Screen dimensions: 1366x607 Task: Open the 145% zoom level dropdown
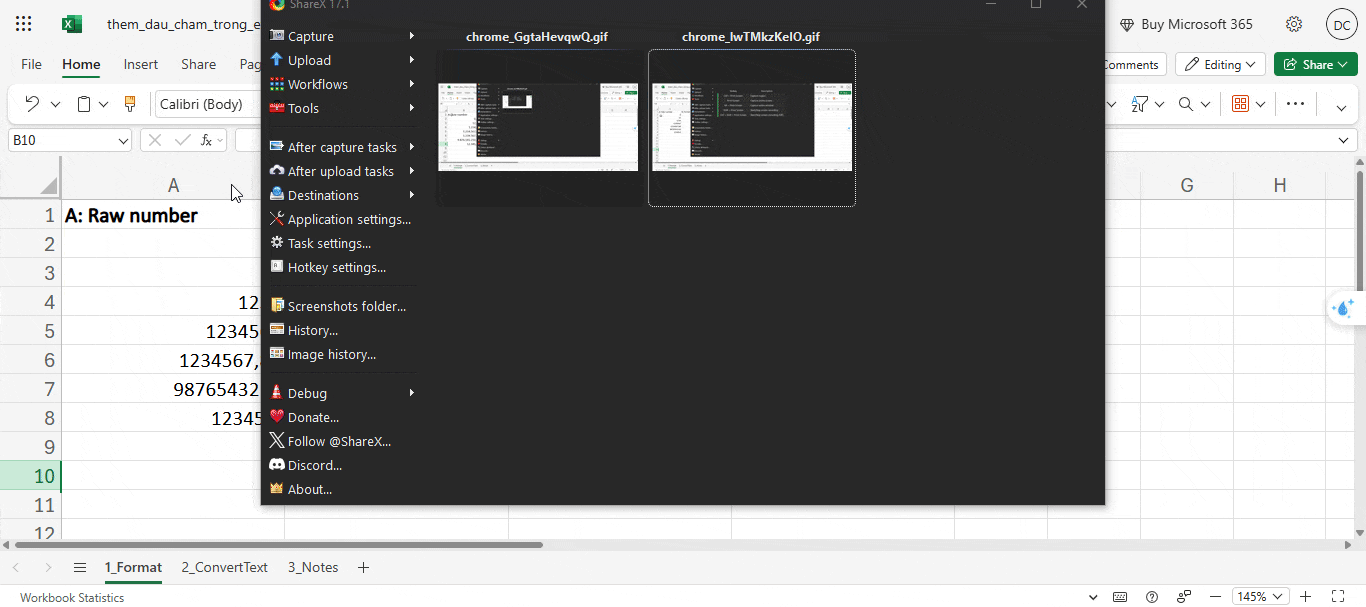tap(1258, 597)
